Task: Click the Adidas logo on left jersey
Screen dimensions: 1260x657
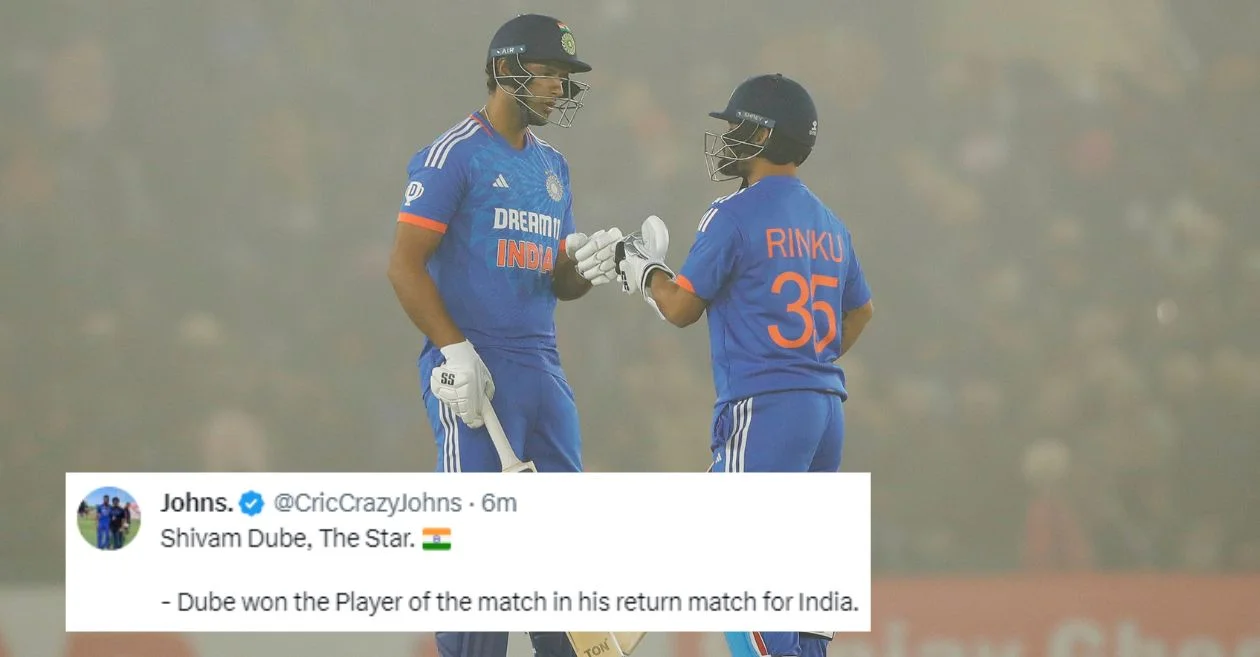Action: coord(500,181)
